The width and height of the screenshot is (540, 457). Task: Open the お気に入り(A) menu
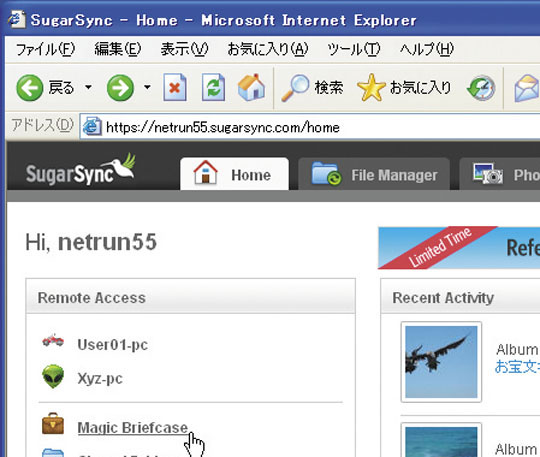tap(268, 49)
